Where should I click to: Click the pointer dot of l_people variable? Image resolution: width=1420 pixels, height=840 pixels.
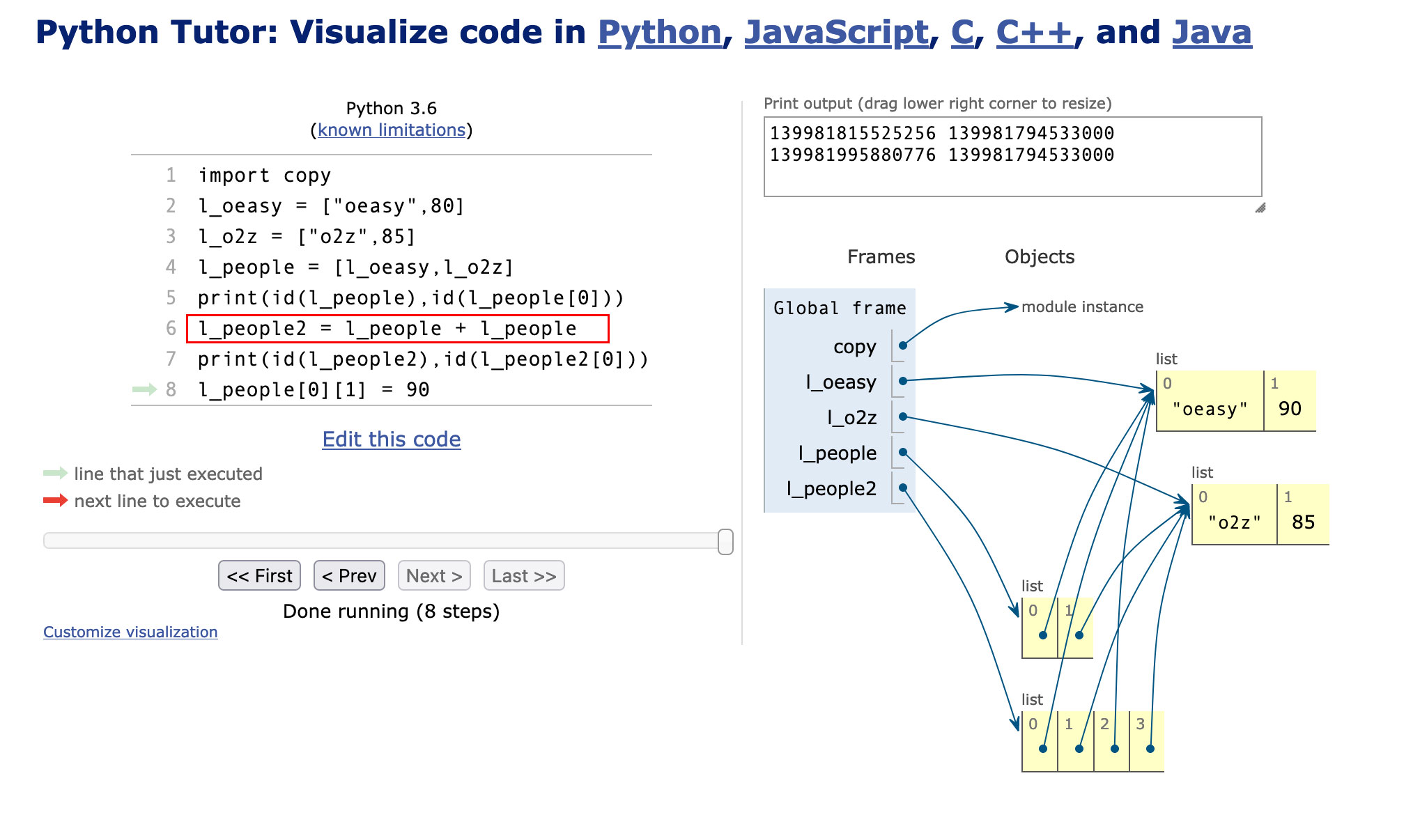point(902,452)
